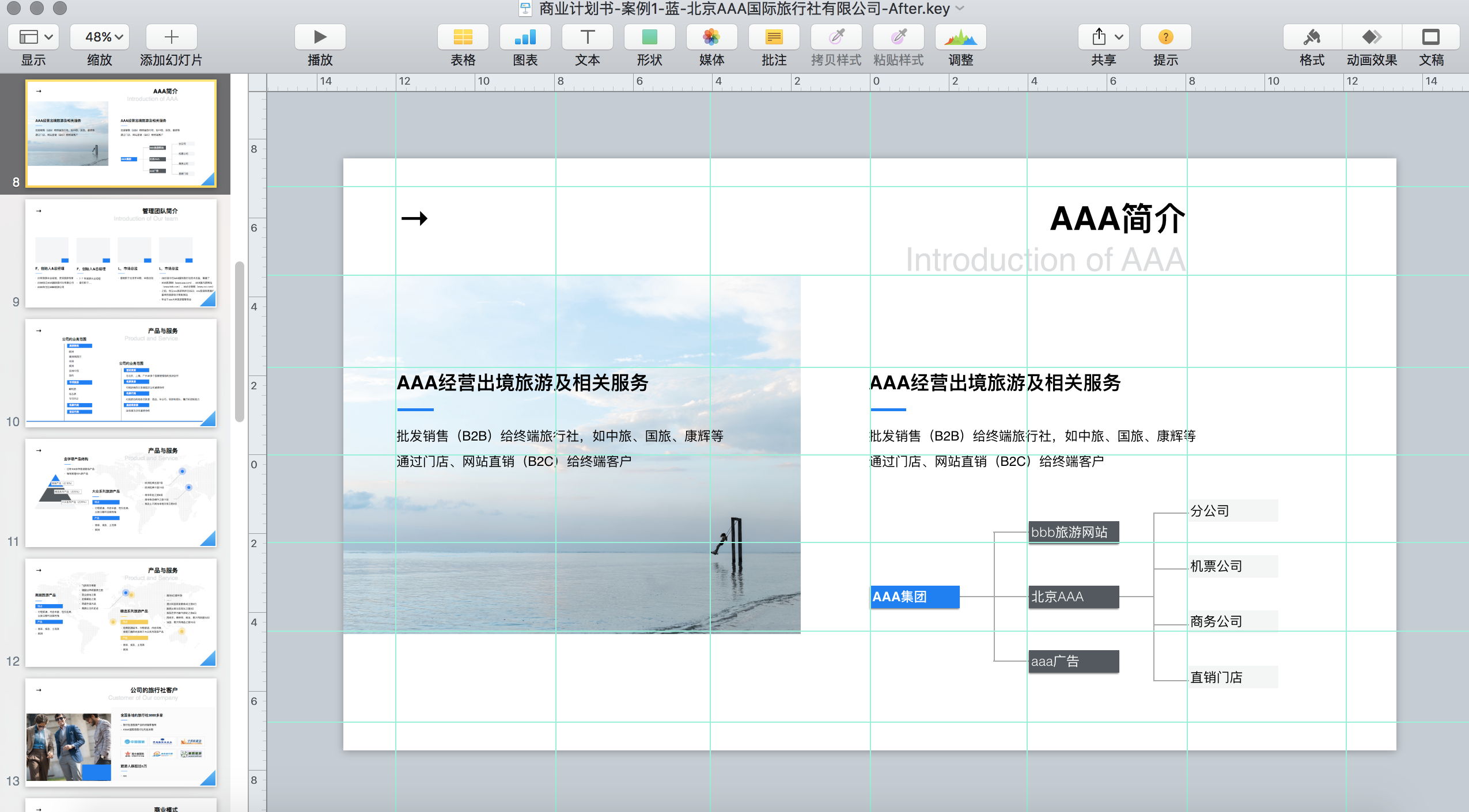Viewport: 1469px width, 812px height.
Task: Select slide 9 thumbnail 管理团队简介
Action: point(121,253)
